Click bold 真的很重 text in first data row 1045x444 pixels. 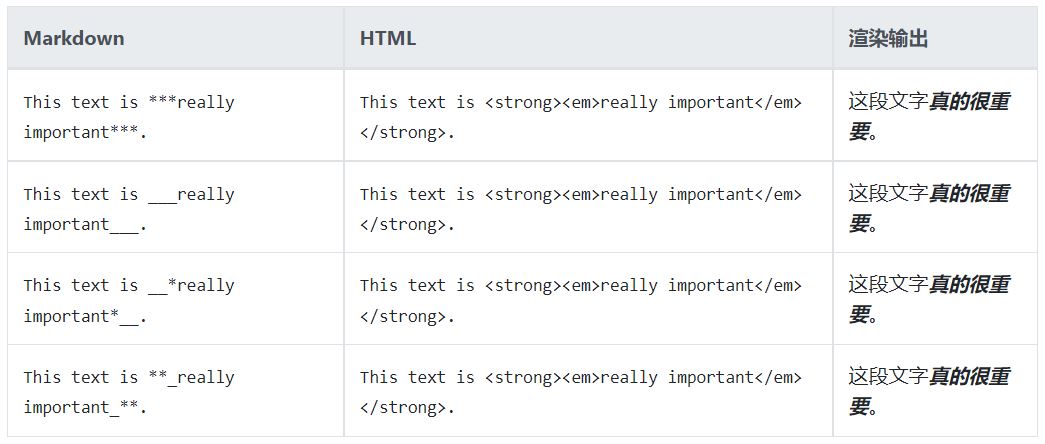coord(969,101)
